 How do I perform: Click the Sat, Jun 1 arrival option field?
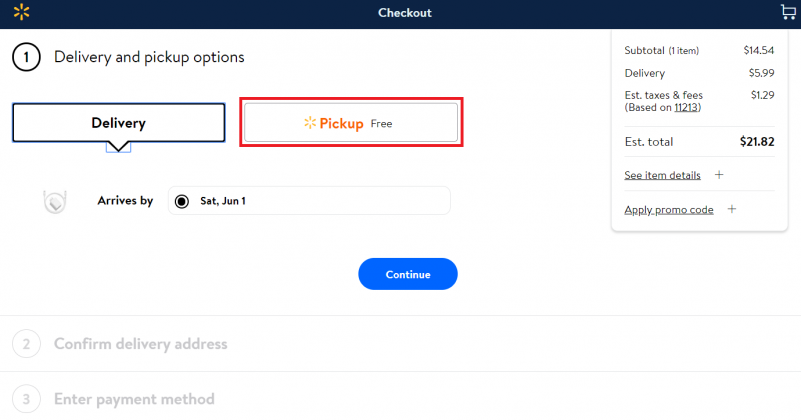[x=309, y=201]
